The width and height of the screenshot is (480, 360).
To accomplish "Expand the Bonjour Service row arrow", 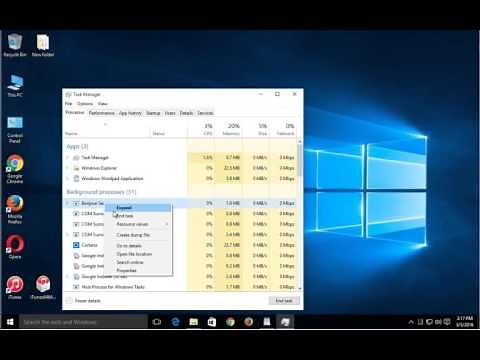I will [x=68, y=203].
